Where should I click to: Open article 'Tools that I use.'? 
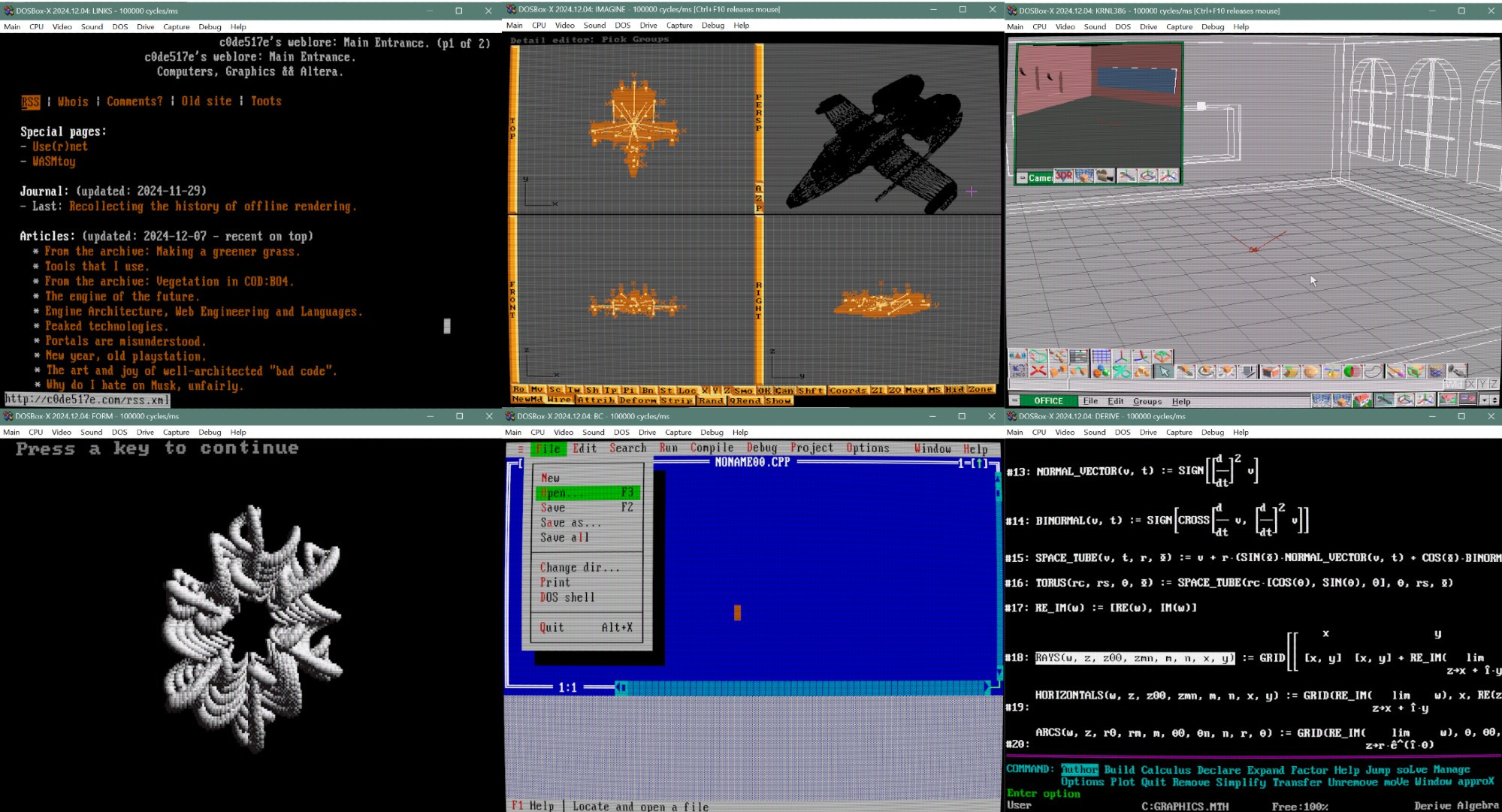point(97,266)
